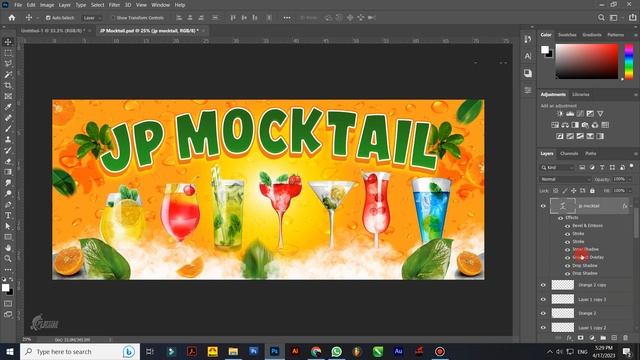Toggle Show Transform Controls checkbox

(113, 18)
